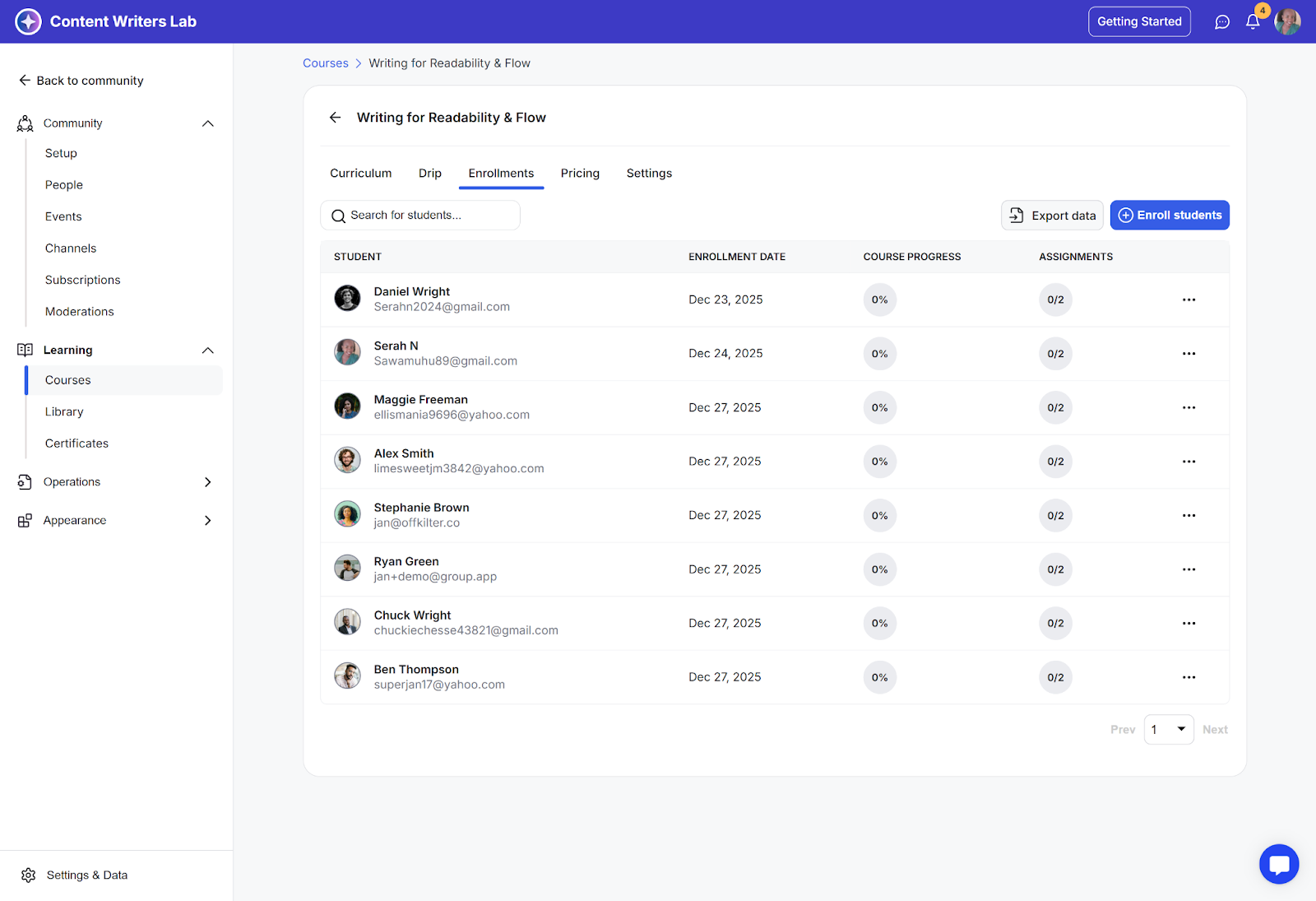The width and height of the screenshot is (1316, 901).
Task: Click the Courses breadcrumb link
Action: tap(326, 63)
